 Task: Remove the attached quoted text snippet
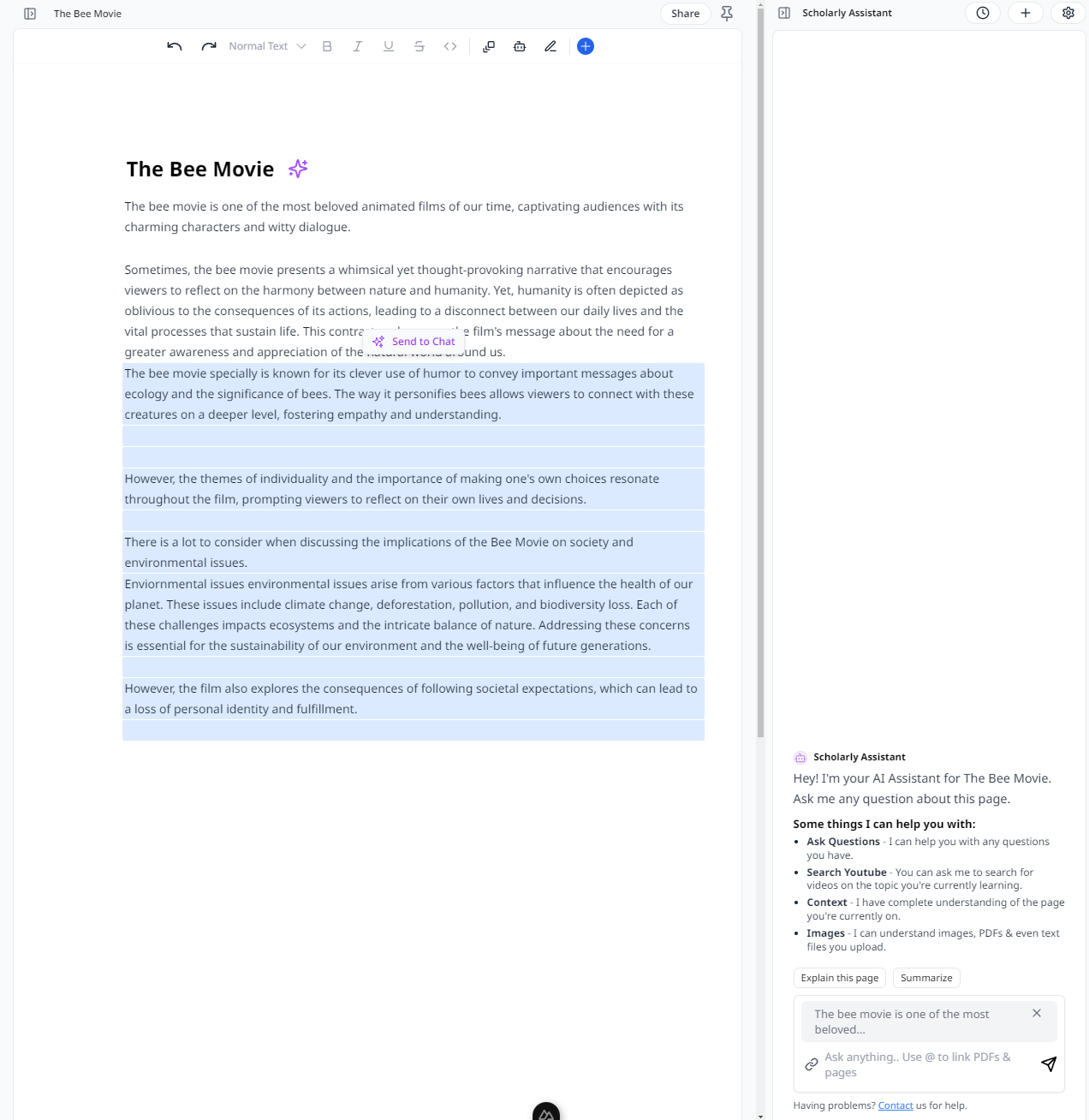coord(1037,1013)
